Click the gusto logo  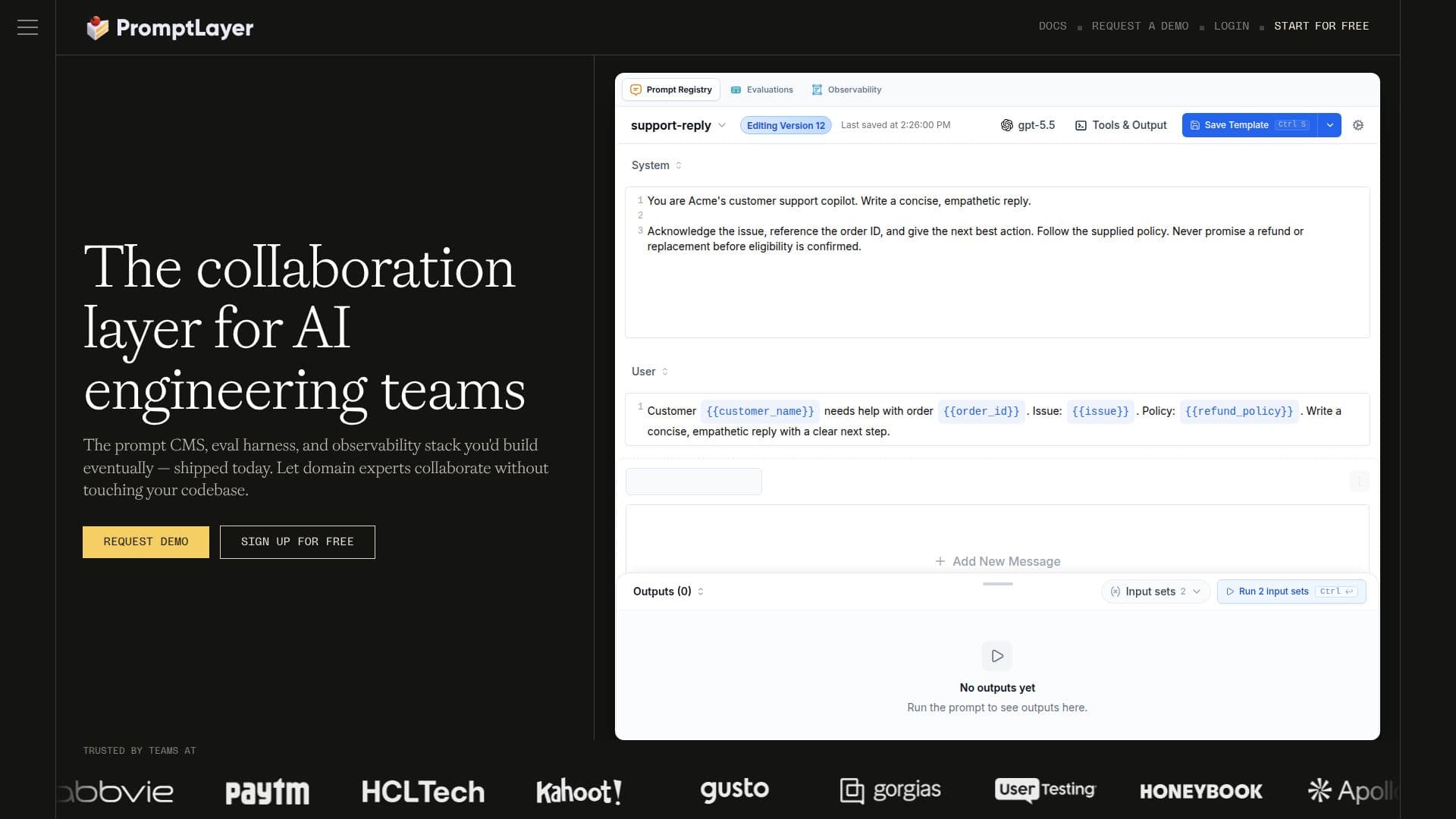tap(734, 790)
